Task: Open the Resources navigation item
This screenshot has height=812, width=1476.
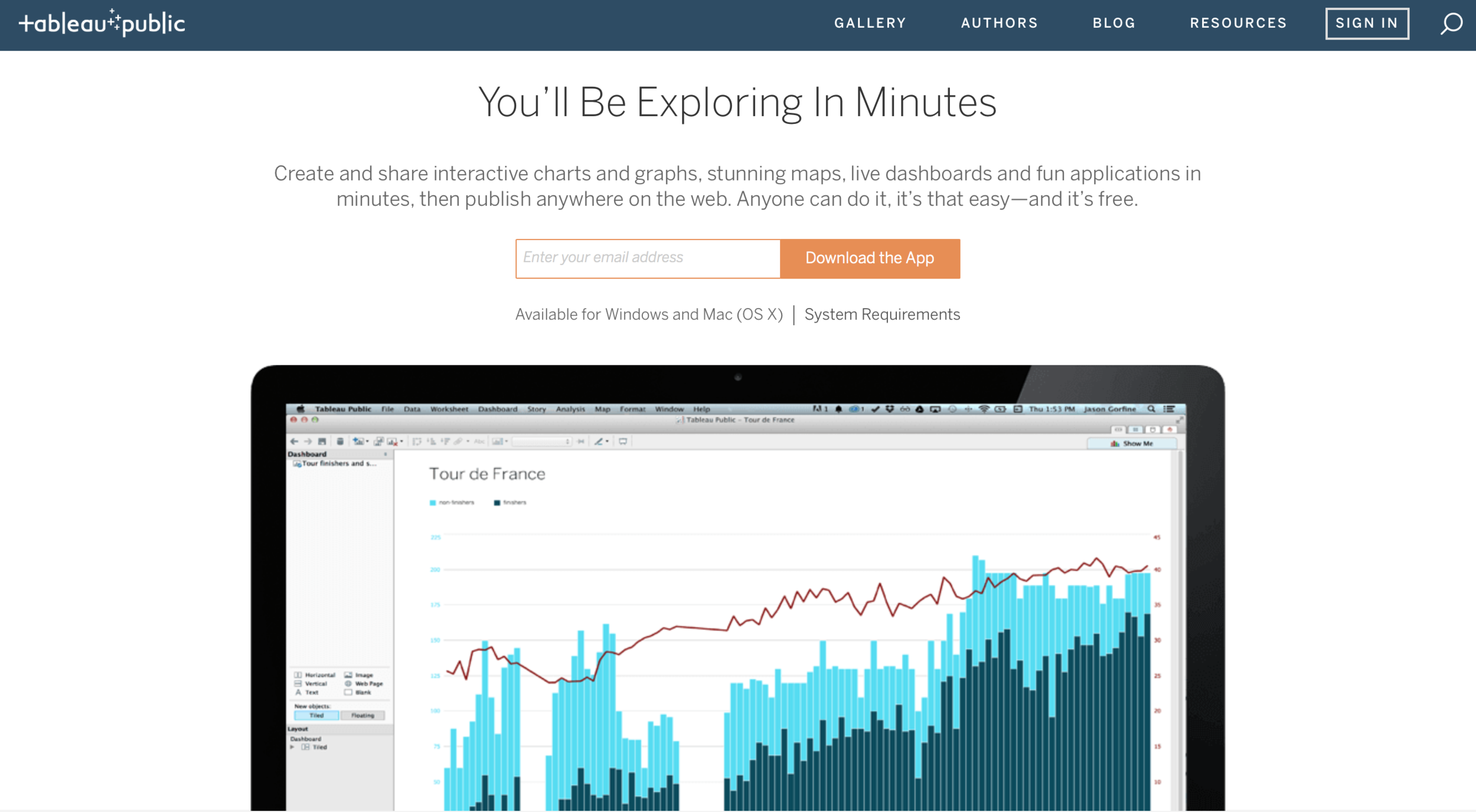Action: point(1238,23)
